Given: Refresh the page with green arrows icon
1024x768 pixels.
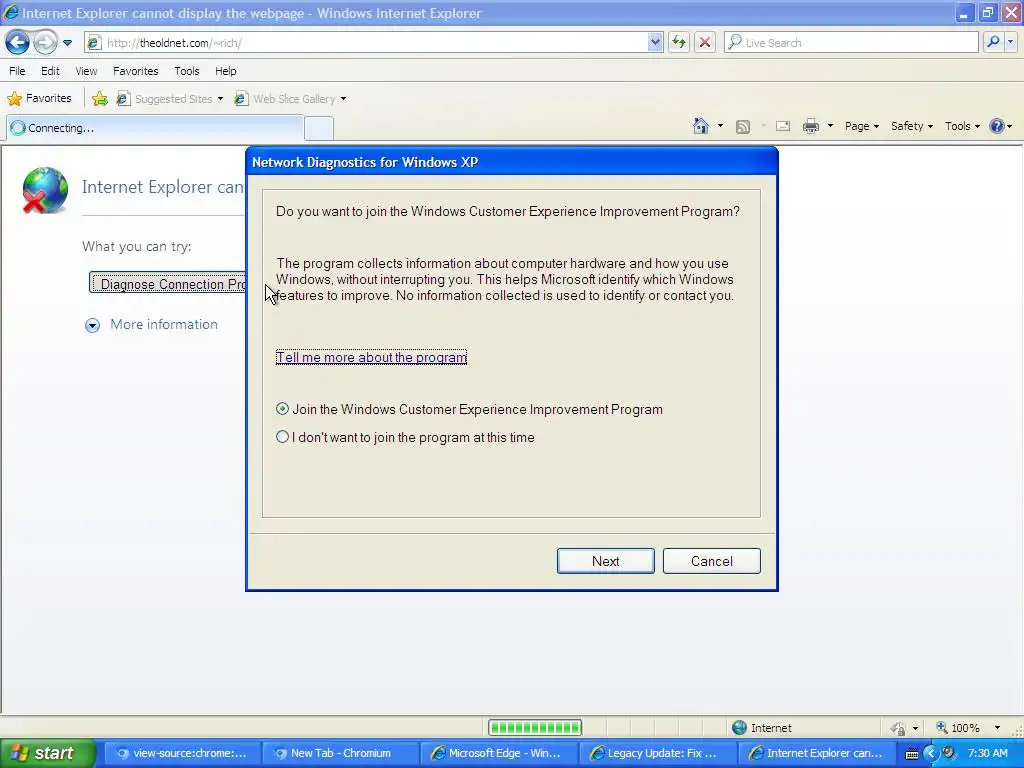Looking at the screenshot, I should coord(679,43).
